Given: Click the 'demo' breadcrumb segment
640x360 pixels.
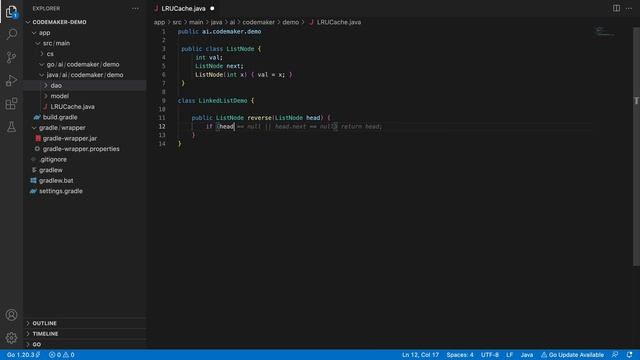Looking at the screenshot, I should [291, 22].
